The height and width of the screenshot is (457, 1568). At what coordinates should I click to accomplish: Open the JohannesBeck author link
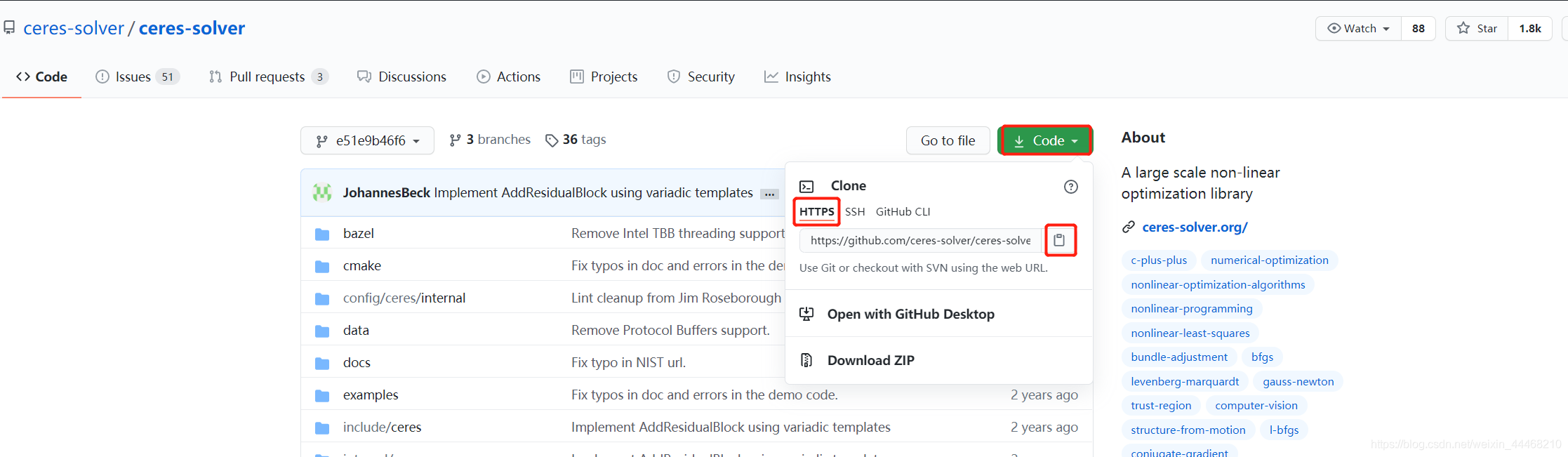point(386,192)
